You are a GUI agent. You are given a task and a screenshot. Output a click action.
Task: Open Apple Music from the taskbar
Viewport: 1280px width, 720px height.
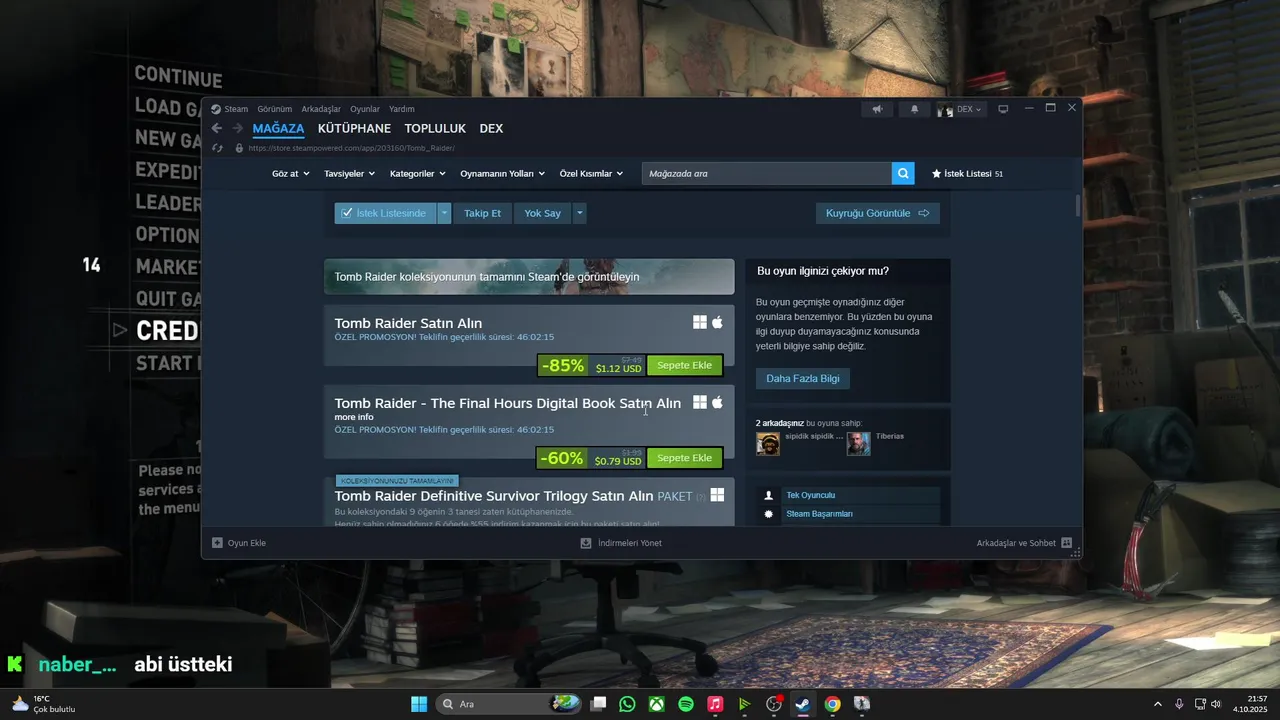(715, 704)
